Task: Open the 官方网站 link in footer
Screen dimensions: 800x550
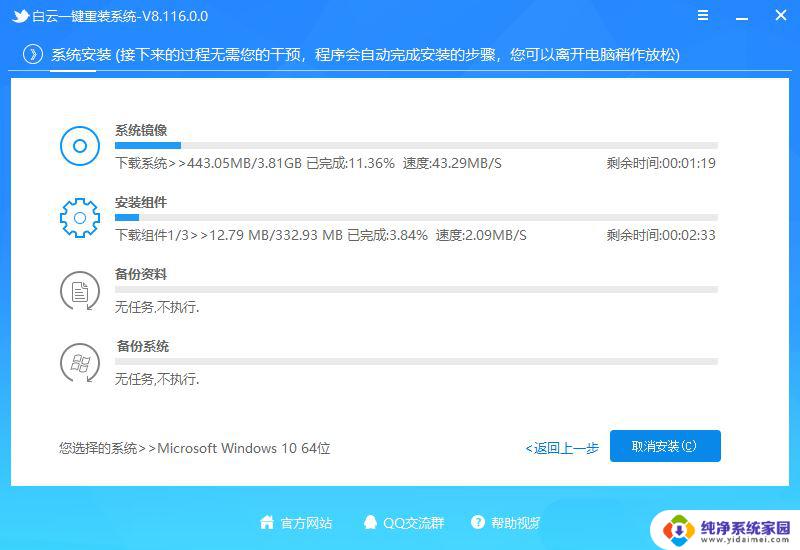Action: [306, 522]
